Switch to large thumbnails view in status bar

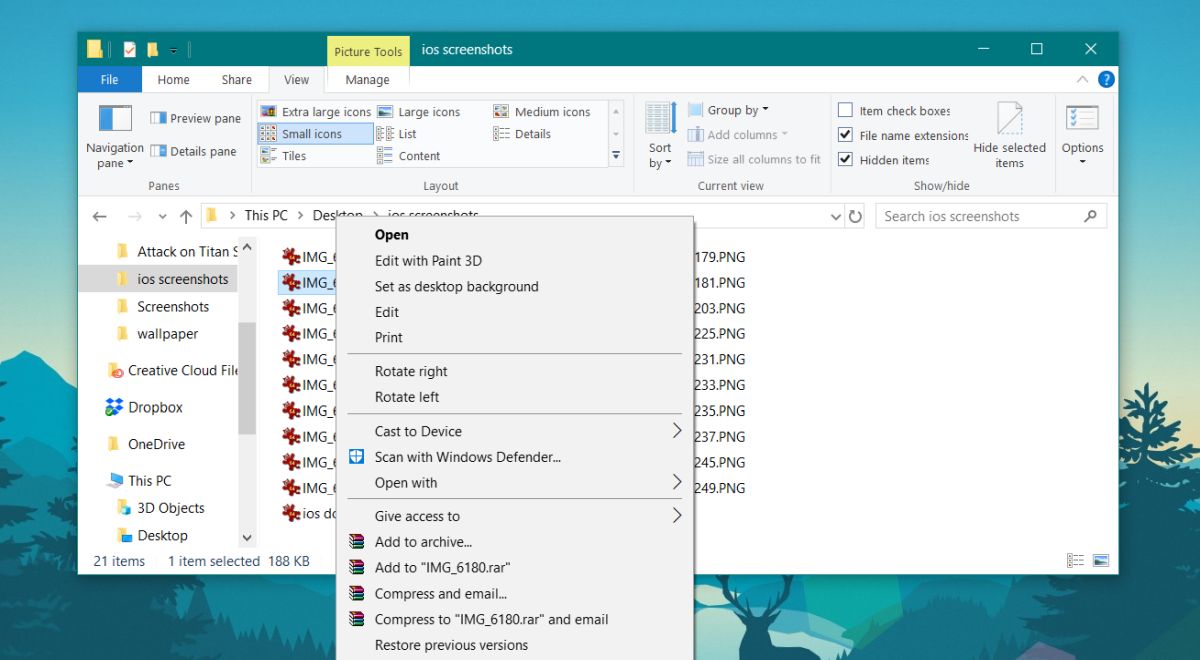tap(1101, 561)
